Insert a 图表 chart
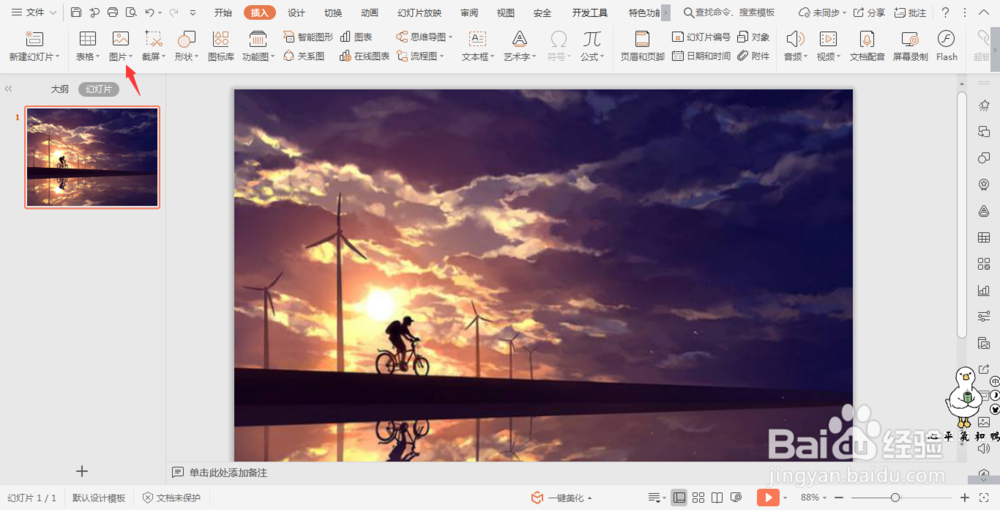Screen dimensions: 1000x510 (357, 37)
